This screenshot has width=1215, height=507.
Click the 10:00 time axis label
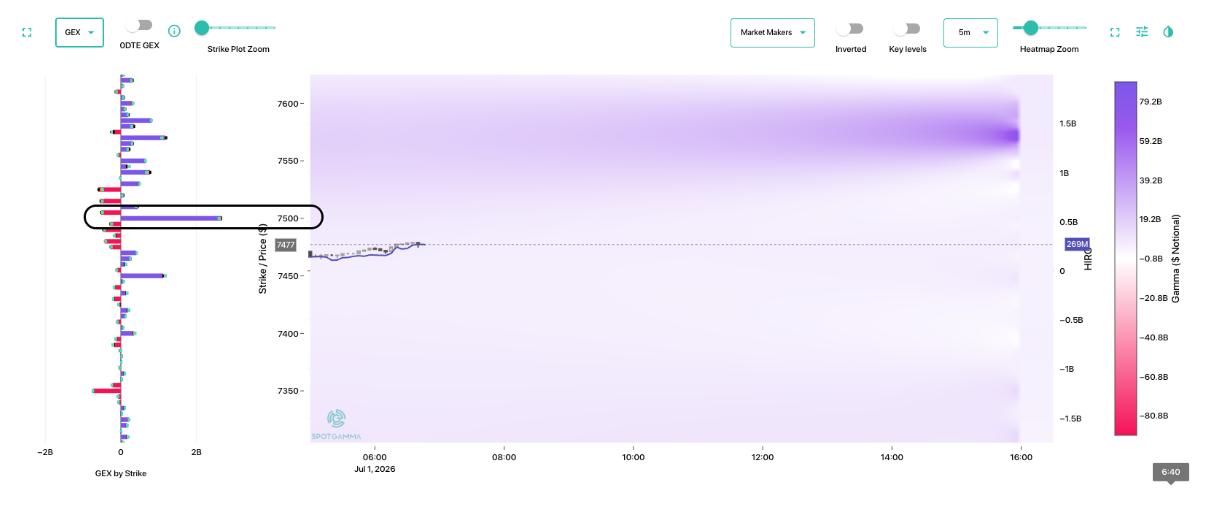[x=633, y=457]
